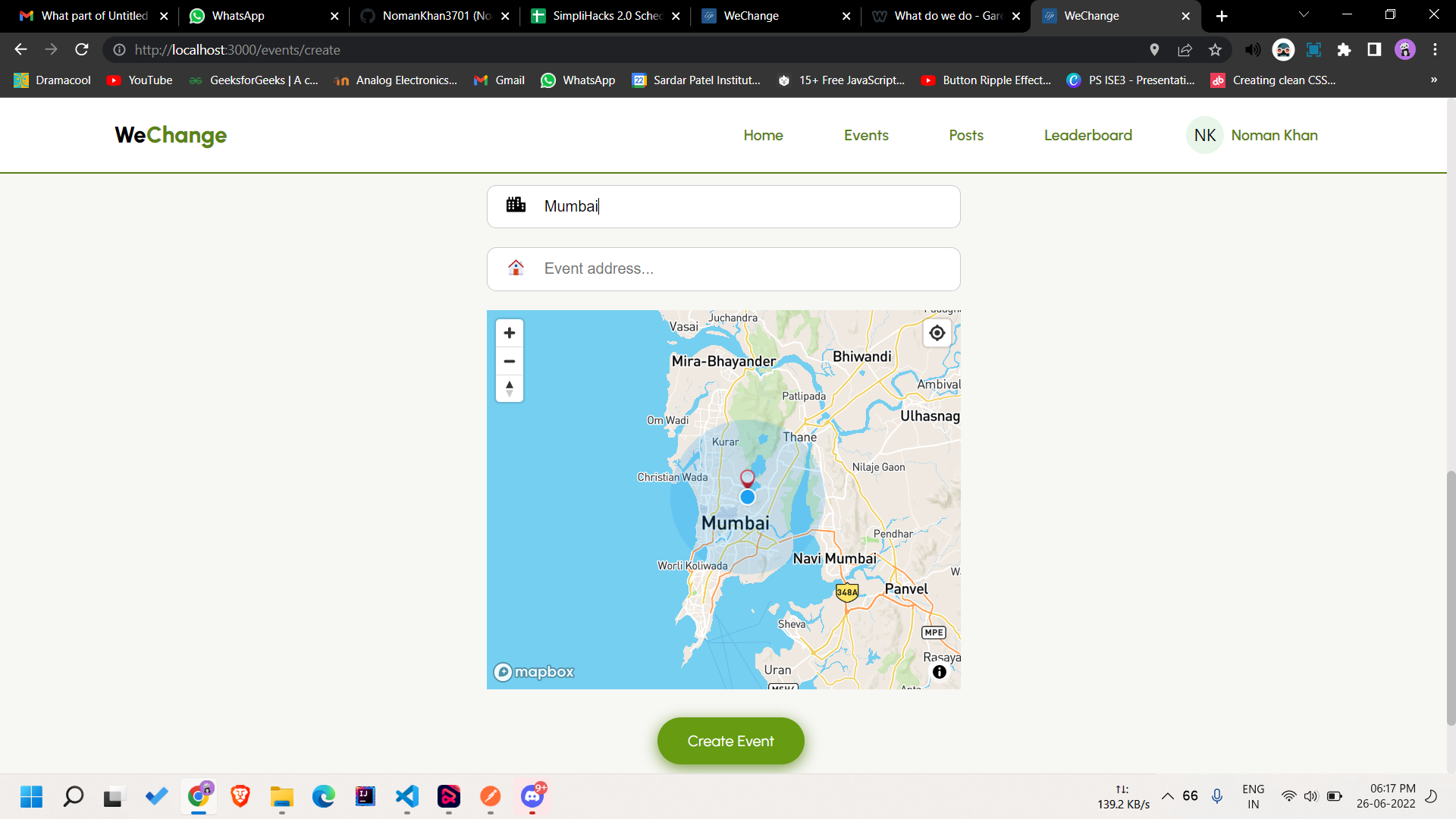This screenshot has height=819, width=1456.
Task: Mute tab audio via speaker icon
Action: tap(1253, 50)
